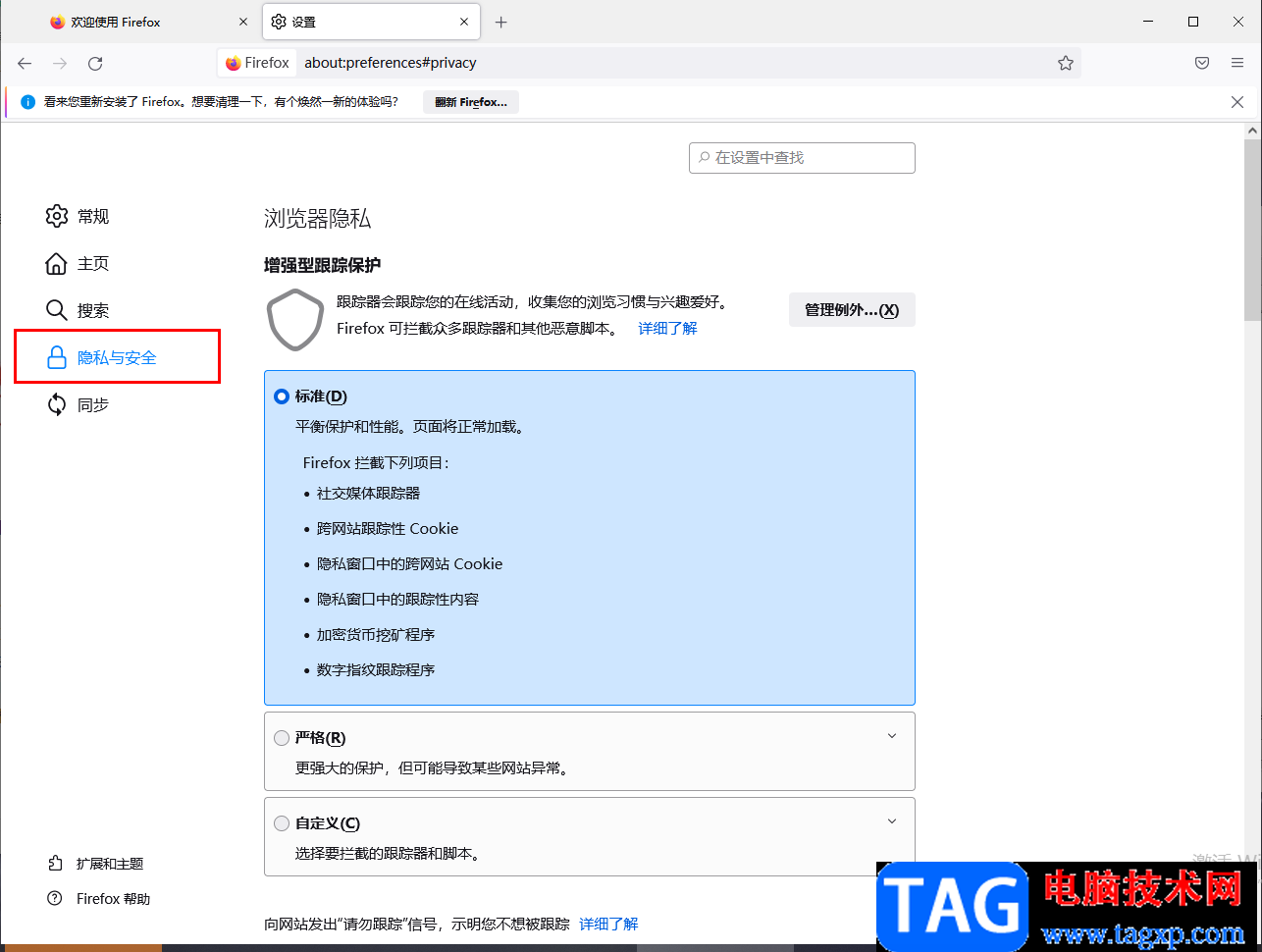Click the 跨网站跟踪性 Cookie item
Viewport: 1262px width, 952px height.
pyautogui.click(x=388, y=529)
